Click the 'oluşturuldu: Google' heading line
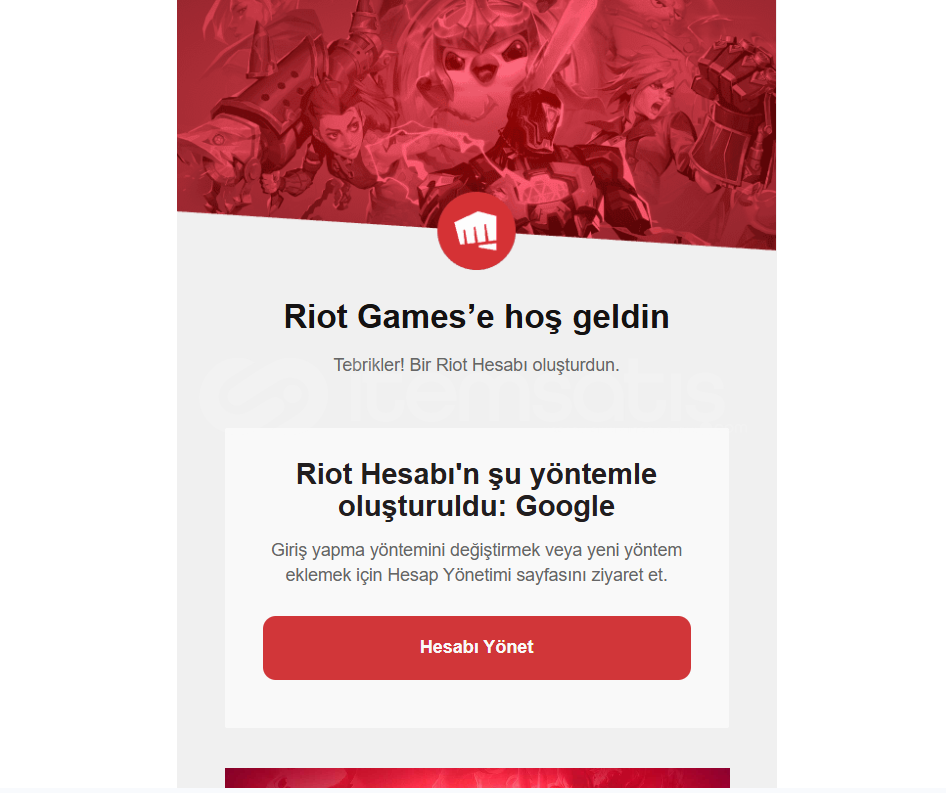This screenshot has height=793, width=946. pyautogui.click(x=477, y=506)
